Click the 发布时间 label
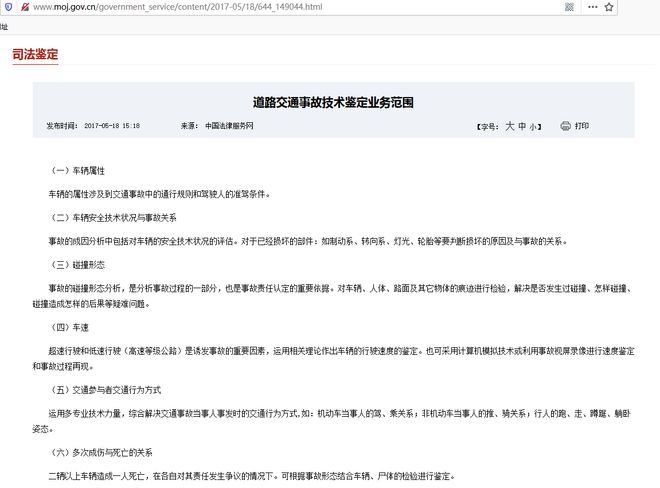 point(62,126)
